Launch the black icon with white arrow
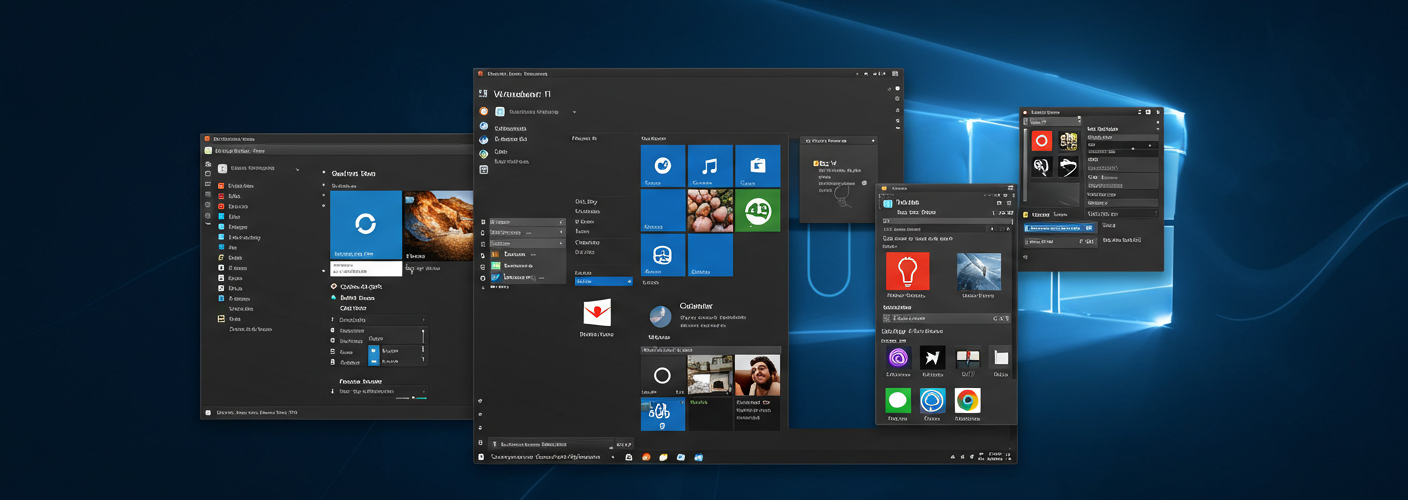 pyautogui.click(x=932, y=357)
